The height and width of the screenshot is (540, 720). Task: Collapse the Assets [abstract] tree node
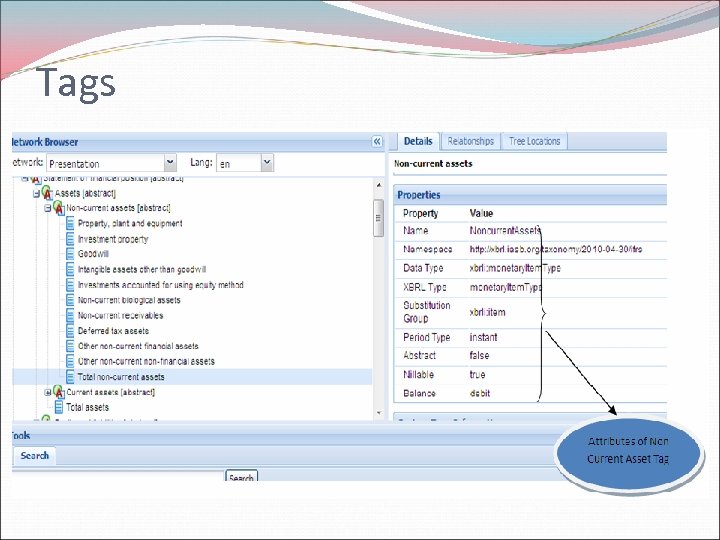point(36,194)
